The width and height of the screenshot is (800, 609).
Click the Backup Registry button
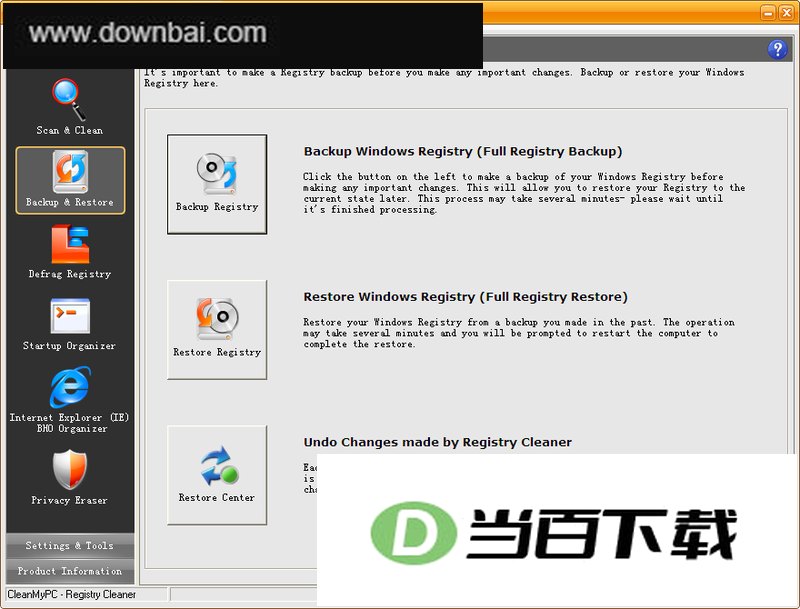217,184
